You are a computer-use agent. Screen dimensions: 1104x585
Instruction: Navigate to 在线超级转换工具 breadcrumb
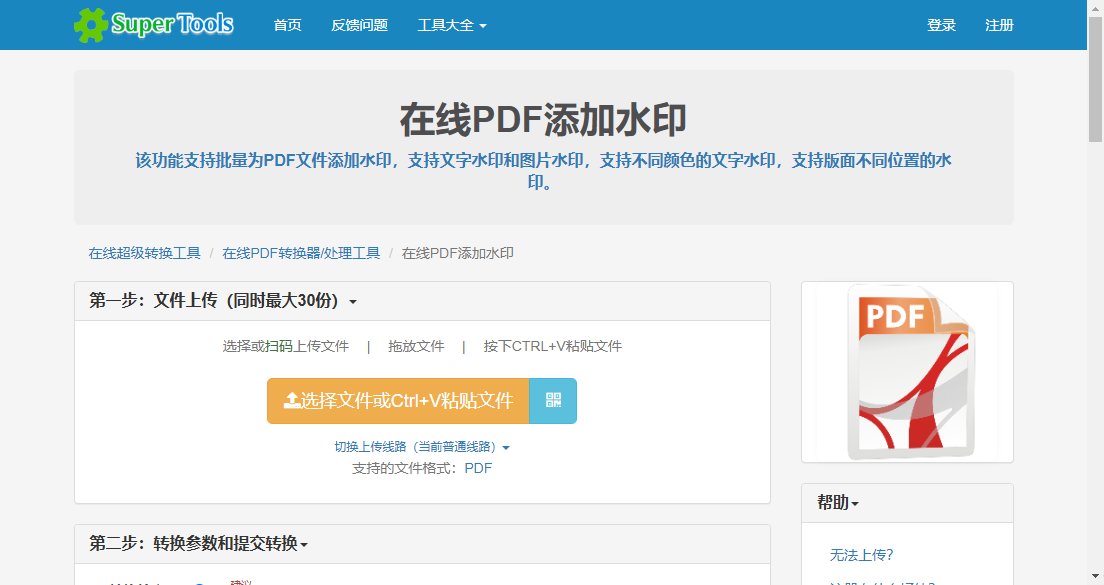[x=145, y=253]
